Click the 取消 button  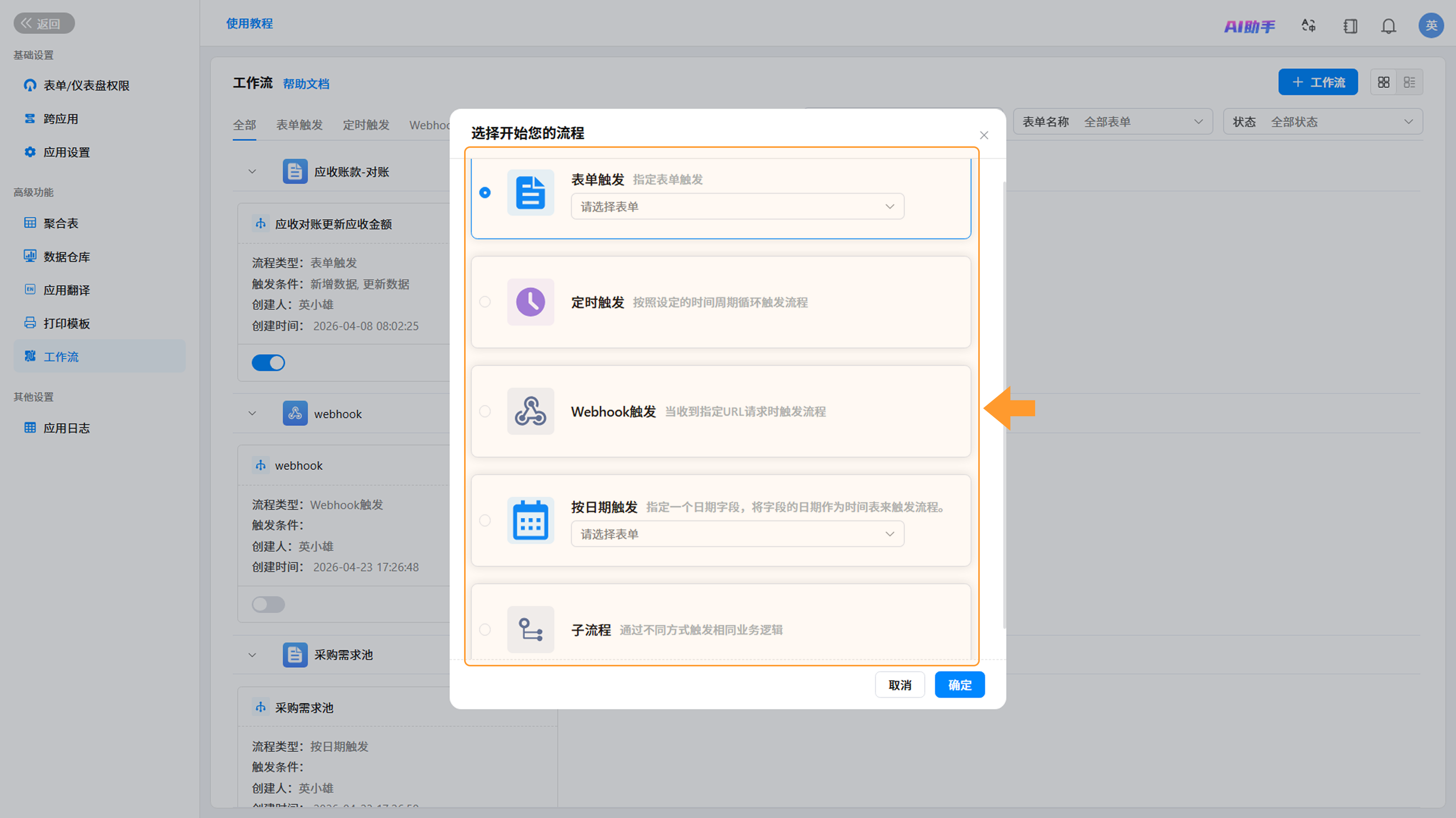(900, 685)
